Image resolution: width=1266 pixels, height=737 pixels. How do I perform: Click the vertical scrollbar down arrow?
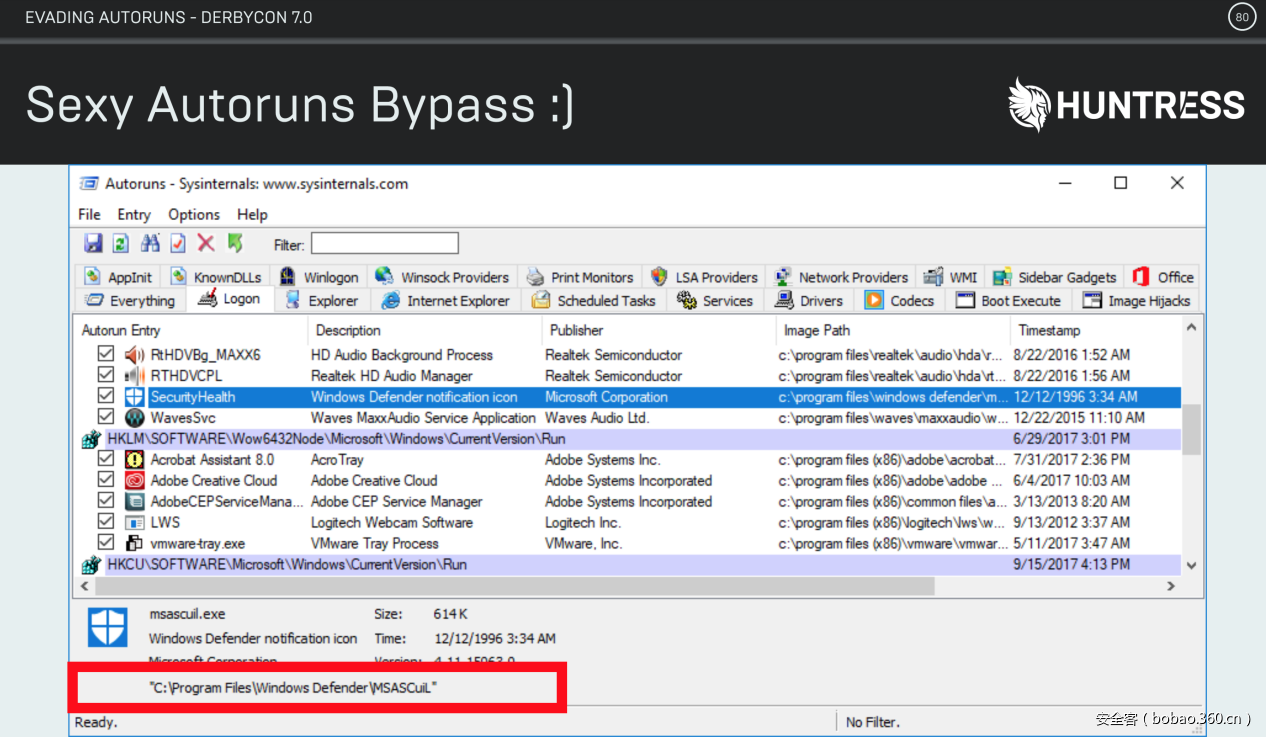click(x=1191, y=565)
